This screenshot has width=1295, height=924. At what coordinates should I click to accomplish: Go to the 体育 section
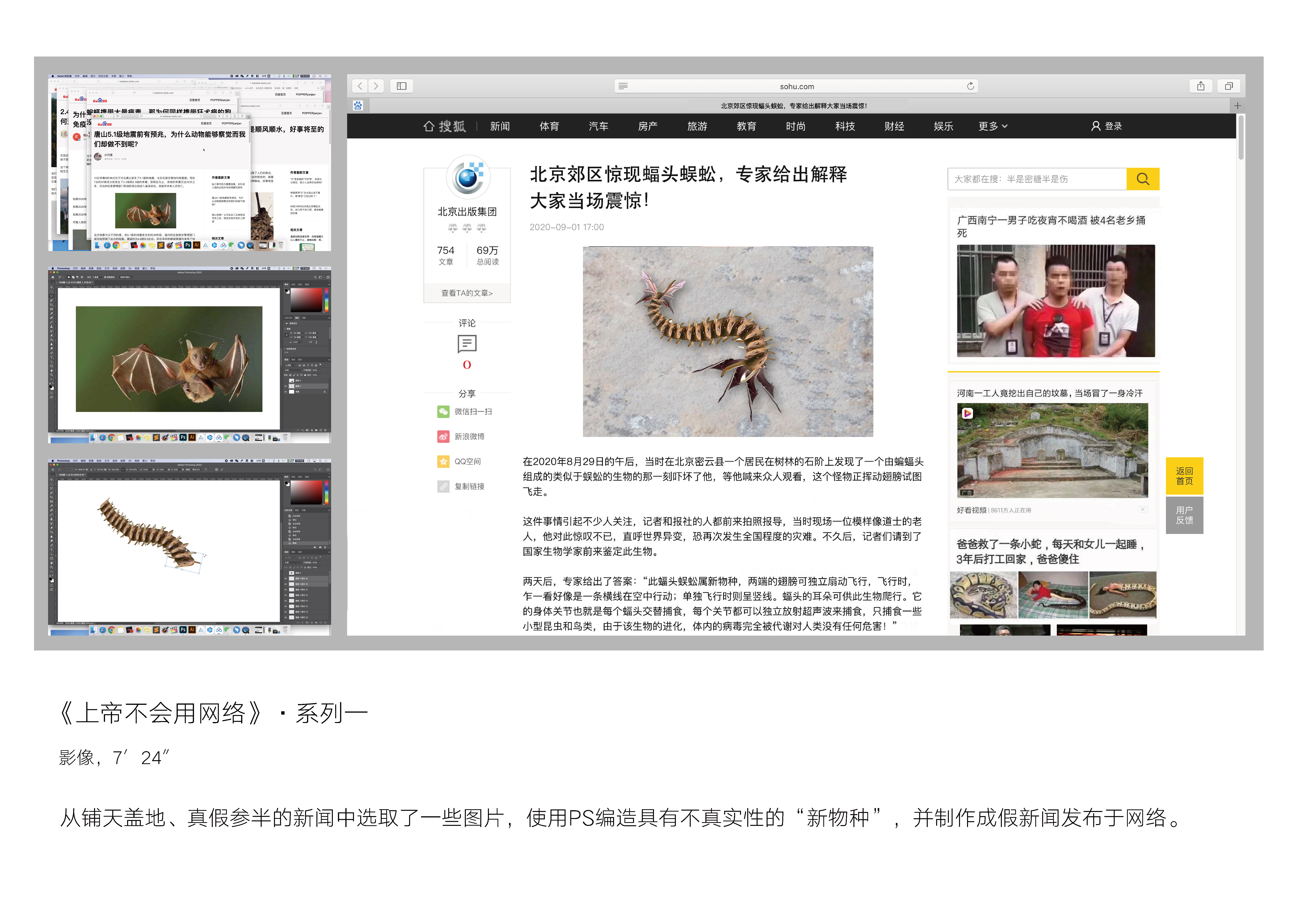tap(549, 126)
